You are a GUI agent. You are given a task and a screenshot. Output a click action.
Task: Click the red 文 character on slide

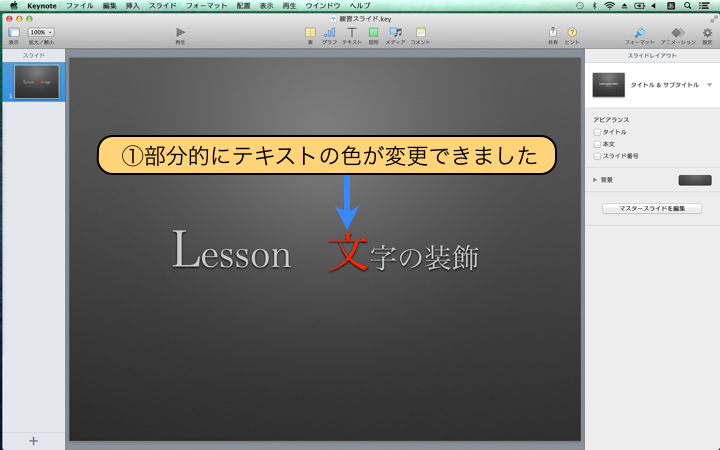click(x=348, y=253)
